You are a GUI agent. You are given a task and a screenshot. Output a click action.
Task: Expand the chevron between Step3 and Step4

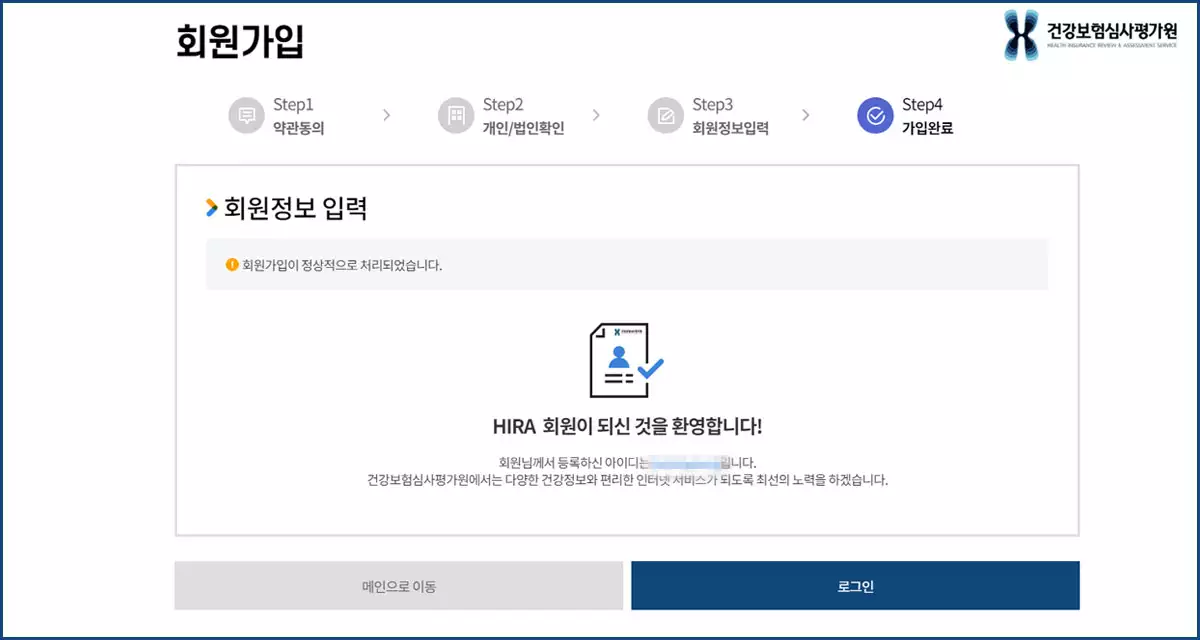coord(806,113)
